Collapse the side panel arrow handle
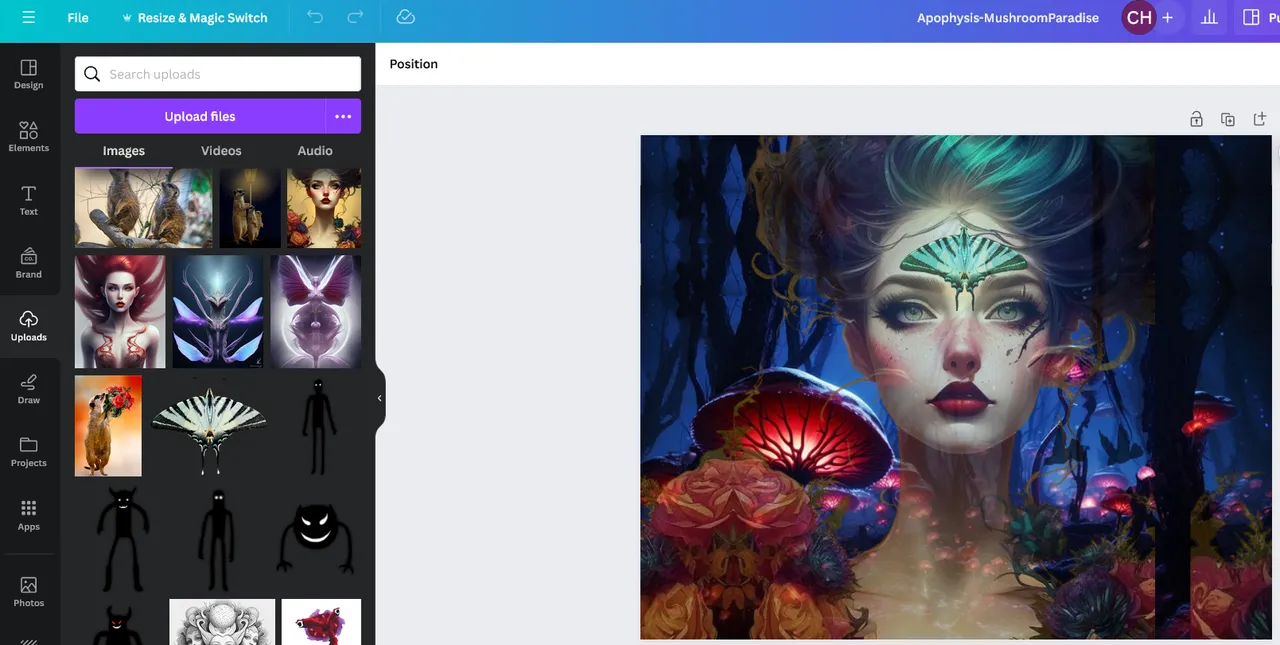The image size is (1280, 645). [380, 398]
